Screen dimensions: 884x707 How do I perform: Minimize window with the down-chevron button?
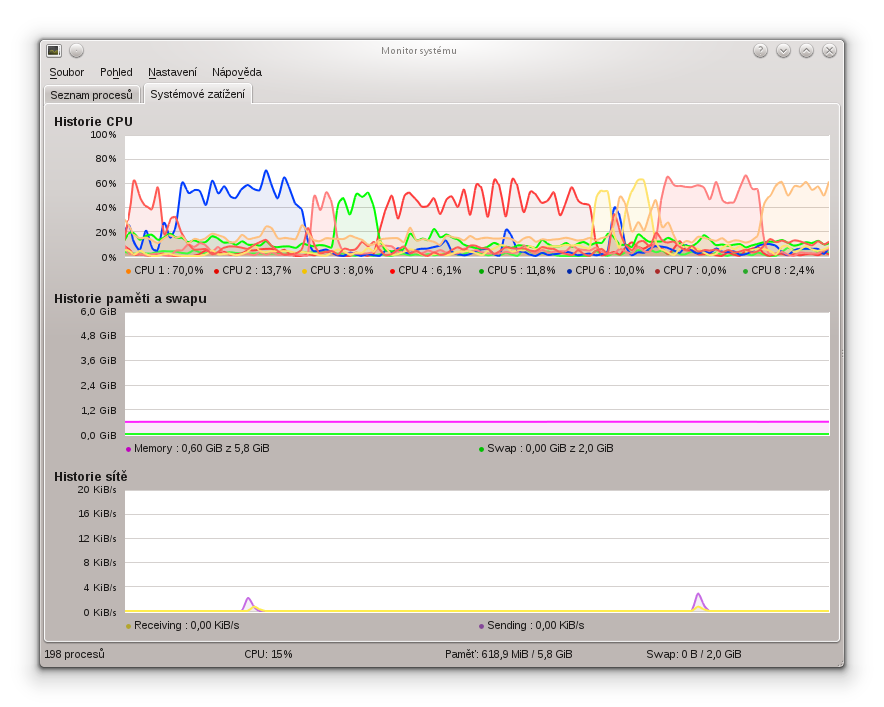click(x=783, y=51)
